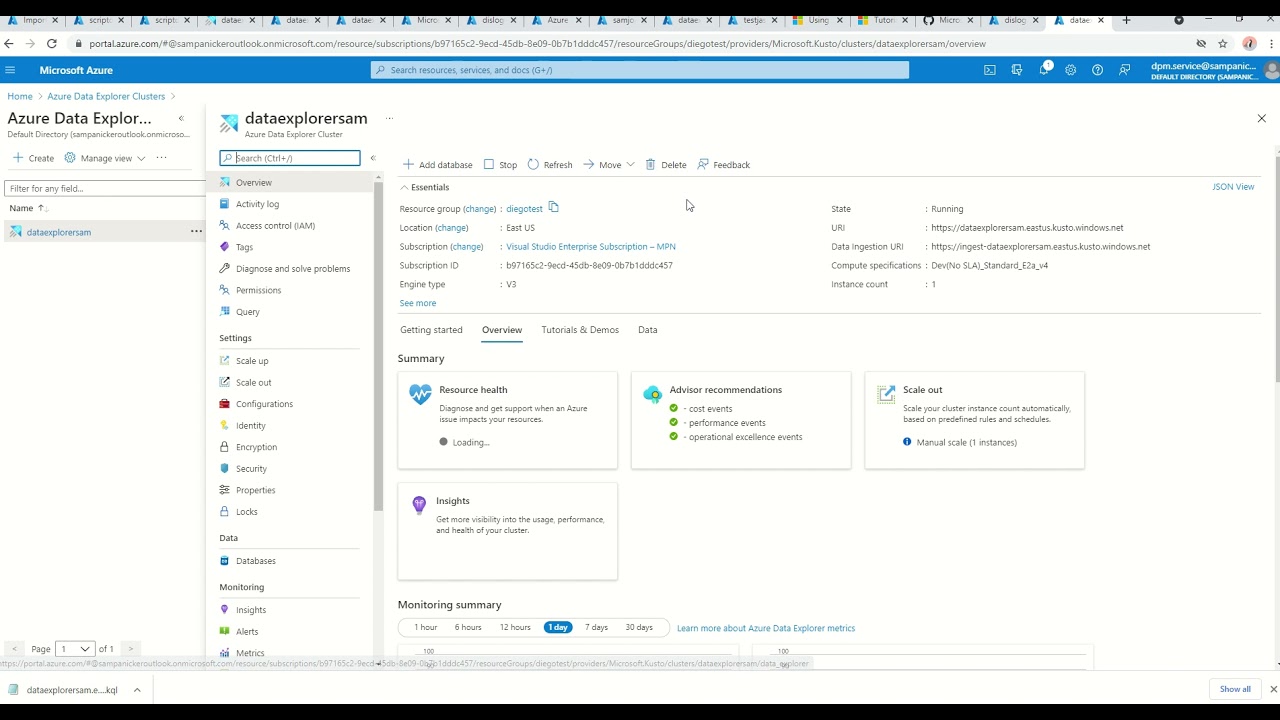Copy resource group name to clipboard
Viewport: 1280px width, 720px height.
coord(553,208)
